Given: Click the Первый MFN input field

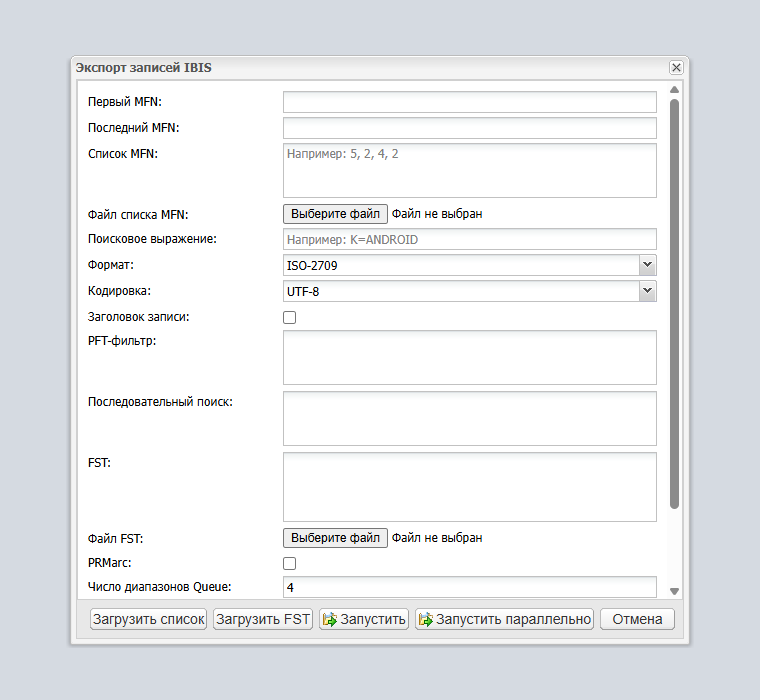Looking at the screenshot, I should (470, 102).
